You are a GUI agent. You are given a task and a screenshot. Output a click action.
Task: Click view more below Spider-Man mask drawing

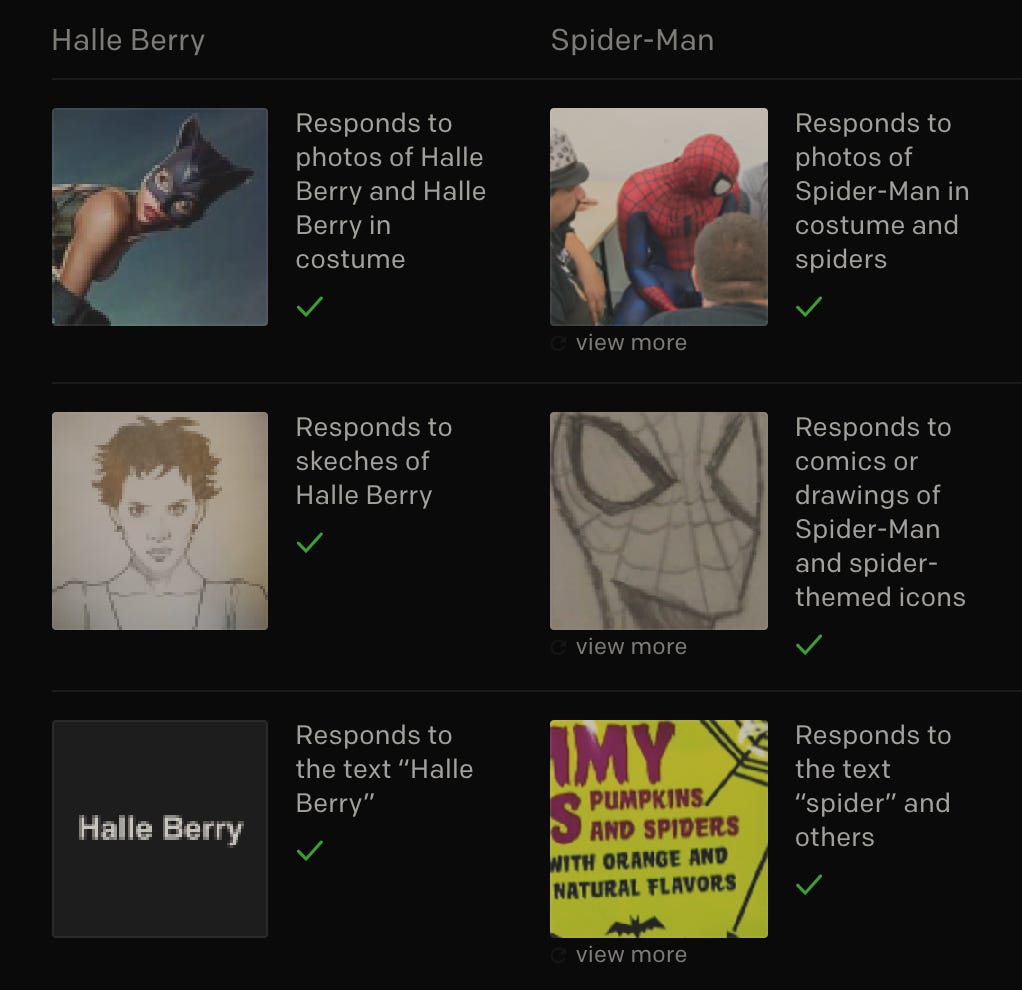[631, 647]
